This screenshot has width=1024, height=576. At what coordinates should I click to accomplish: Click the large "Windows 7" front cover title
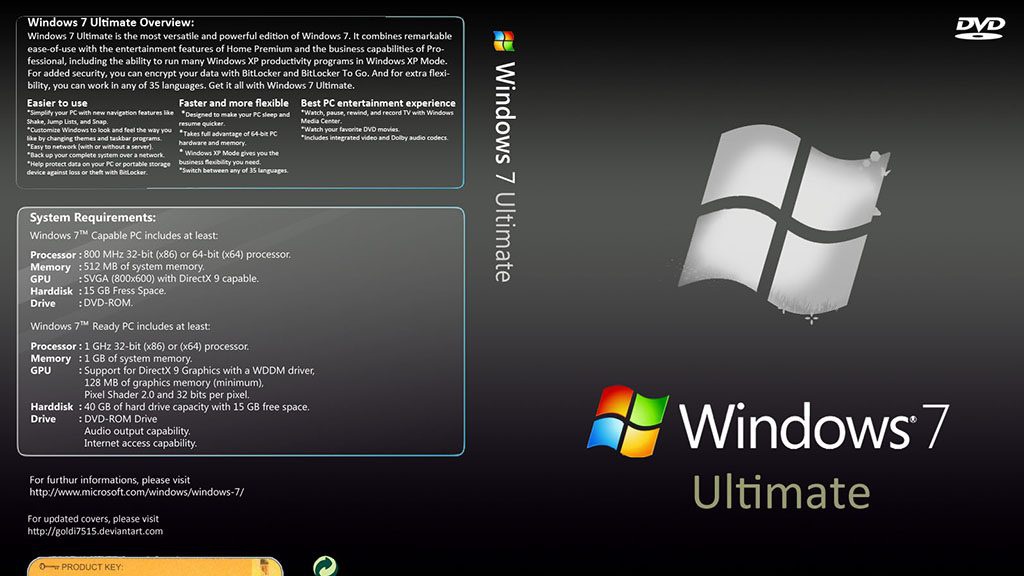coord(814,426)
